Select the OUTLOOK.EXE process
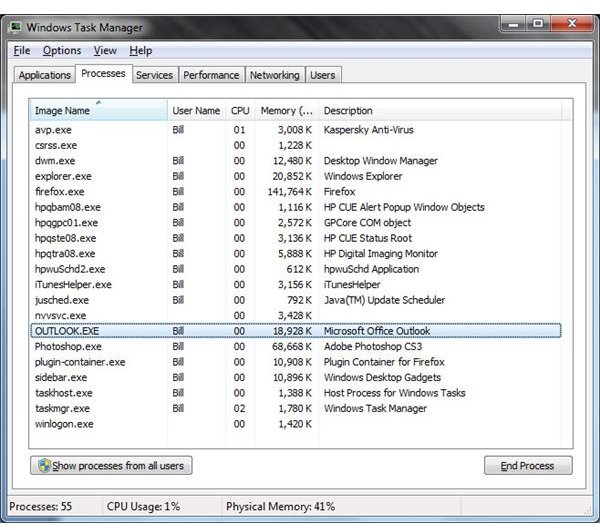This screenshot has width=600, height=530. (295, 331)
